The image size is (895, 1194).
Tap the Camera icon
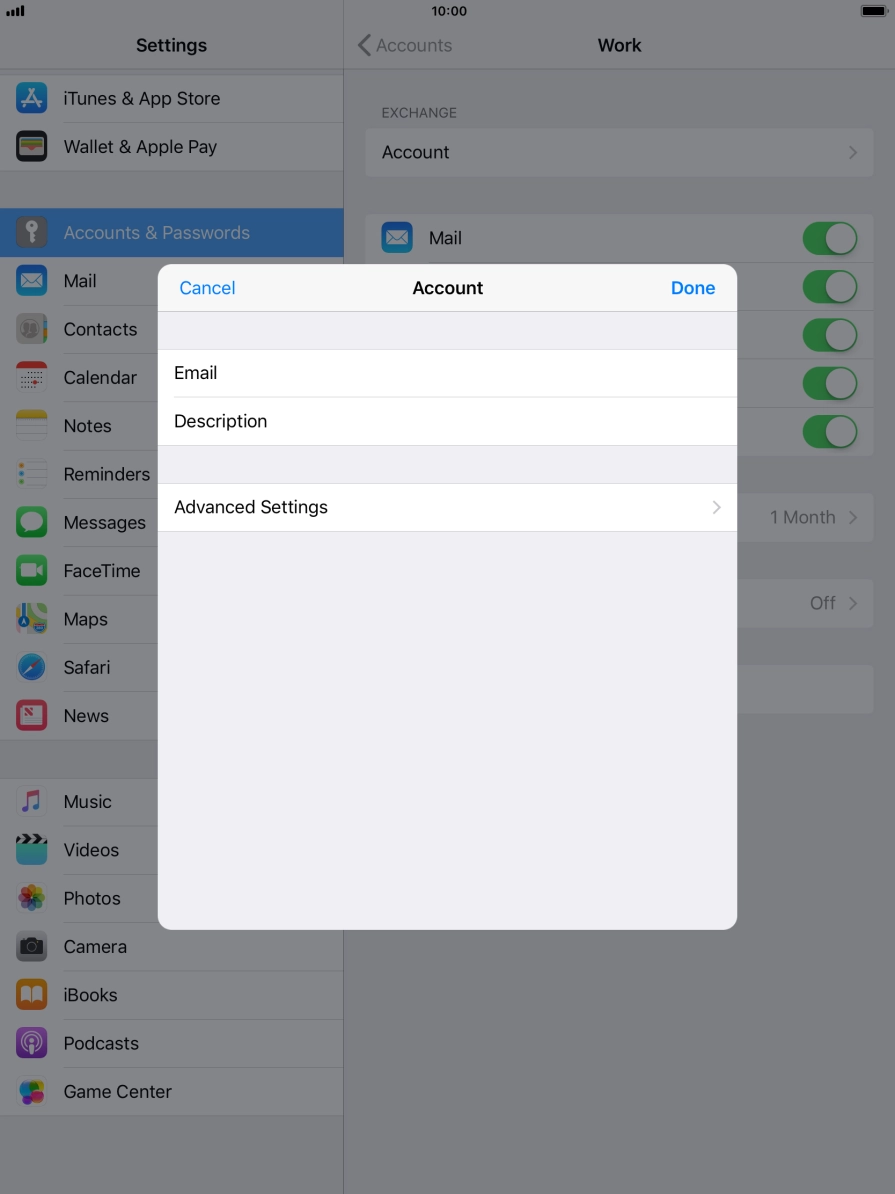pos(31,947)
